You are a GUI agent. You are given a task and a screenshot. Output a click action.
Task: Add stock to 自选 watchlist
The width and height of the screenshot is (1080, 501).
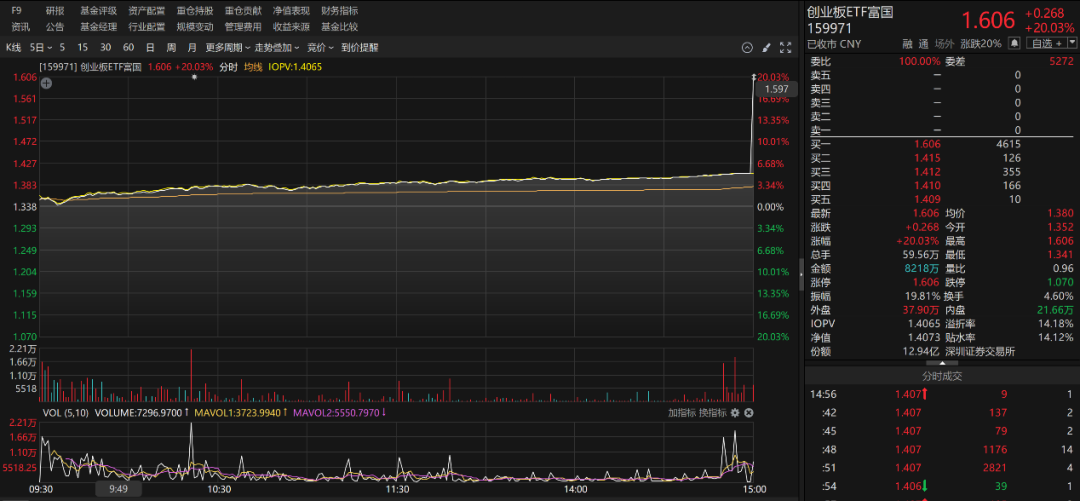[1046, 43]
